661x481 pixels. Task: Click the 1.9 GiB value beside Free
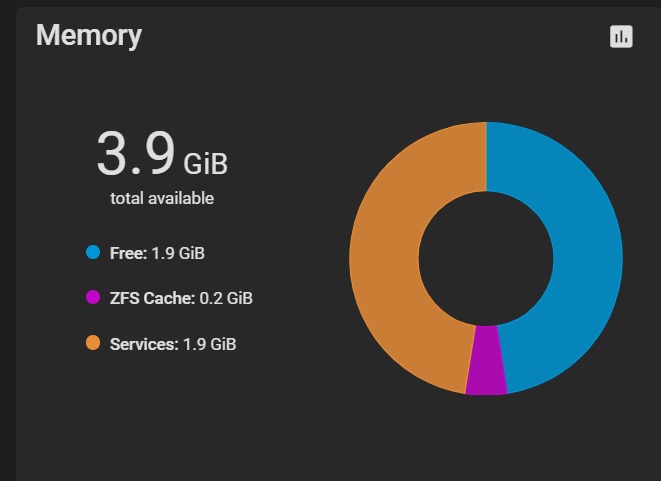click(x=178, y=253)
